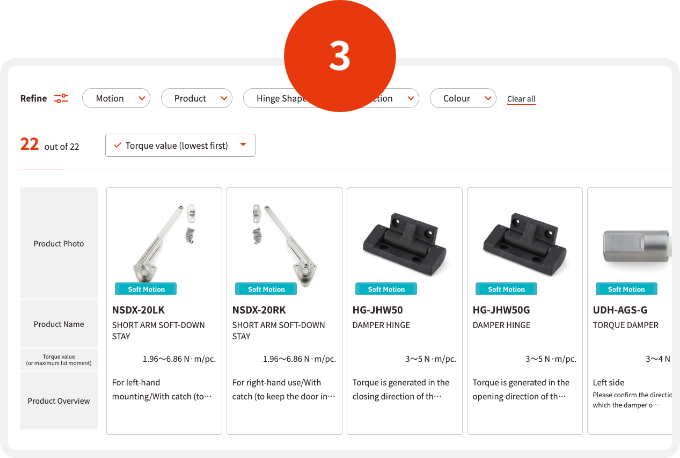
Task: Open the Motion filter dropdown
Action: 116,98
